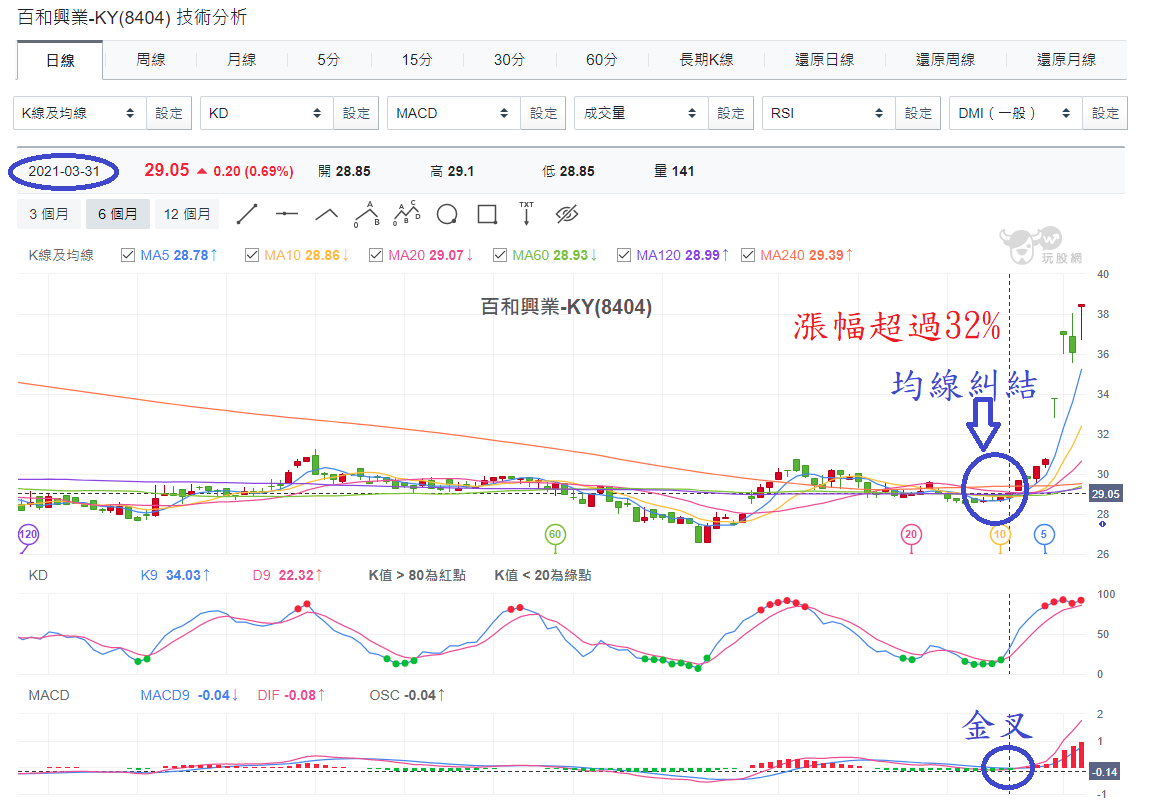Toggle the MA240 moving average checkbox

point(748,255)
